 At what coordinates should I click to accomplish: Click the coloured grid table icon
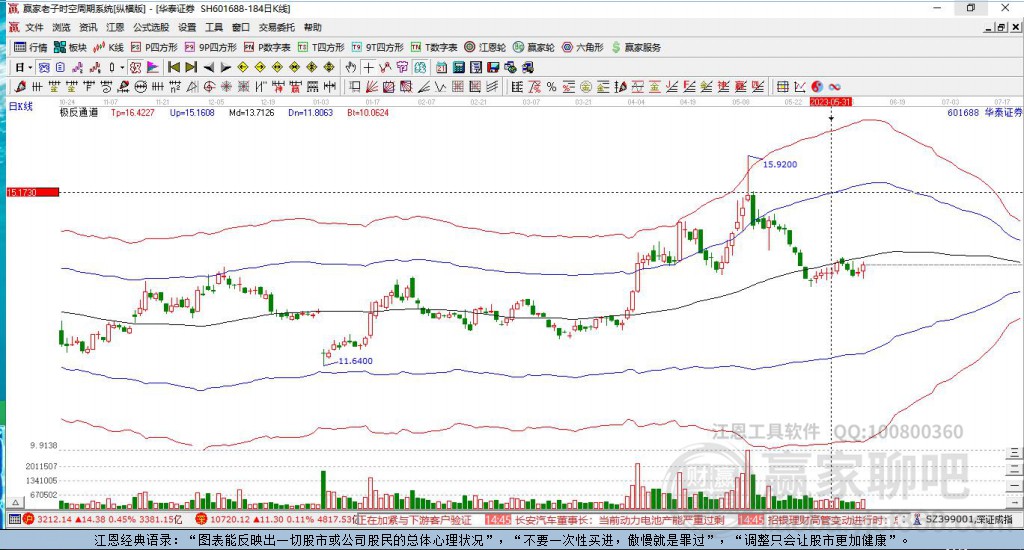tap(782, 86)
